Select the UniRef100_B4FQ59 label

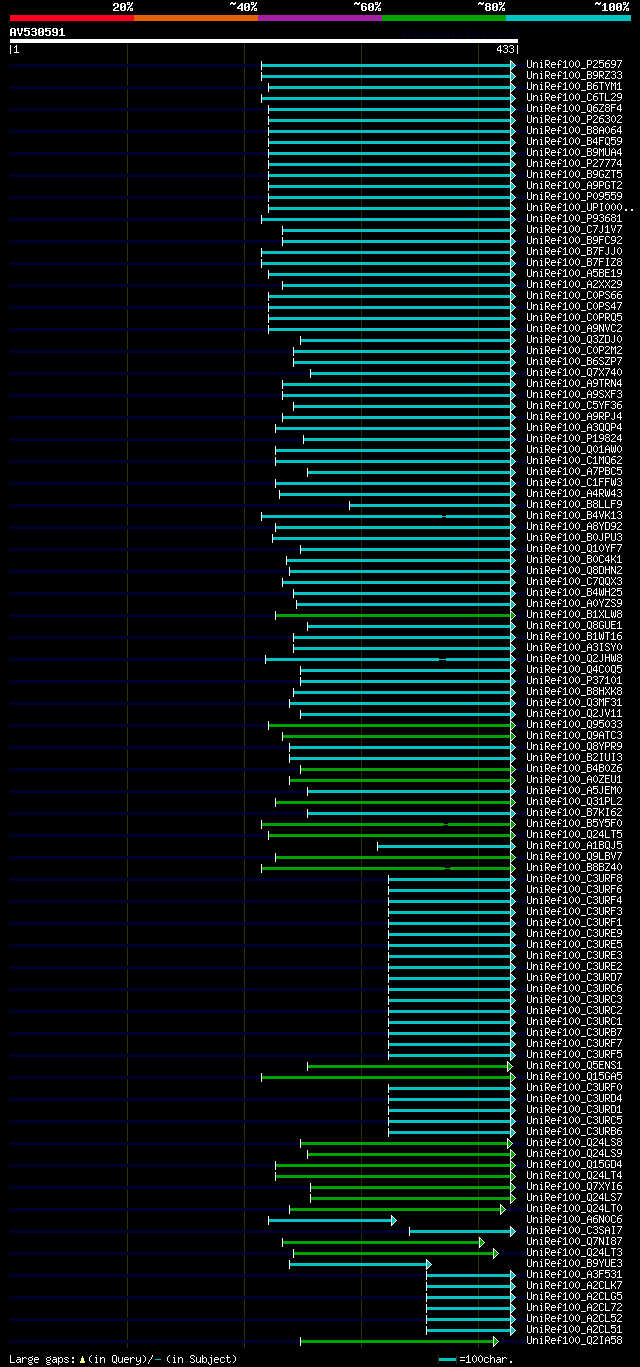coord(574,141)
